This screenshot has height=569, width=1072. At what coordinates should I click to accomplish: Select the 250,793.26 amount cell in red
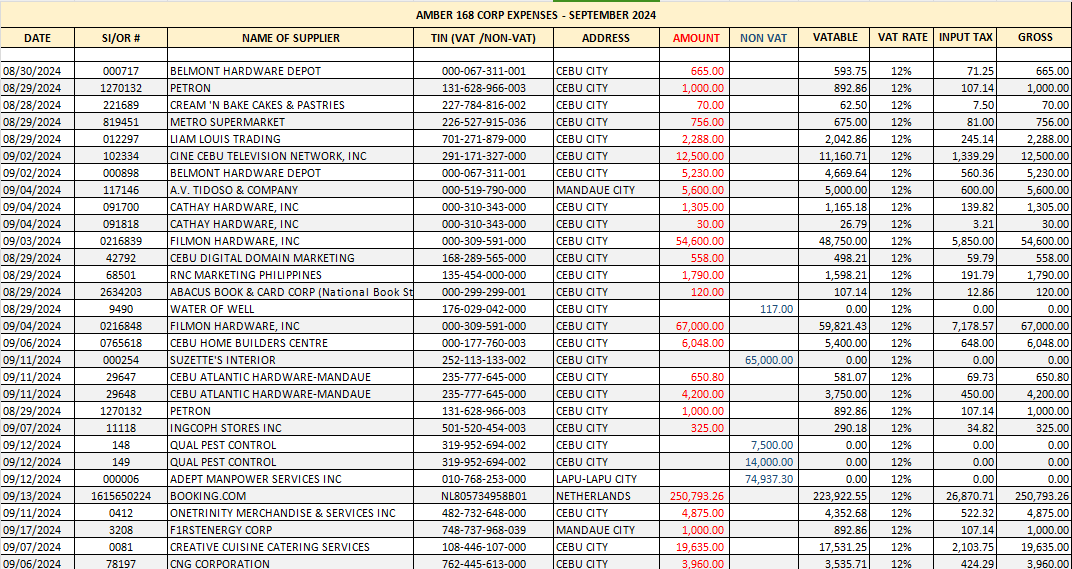696,497
